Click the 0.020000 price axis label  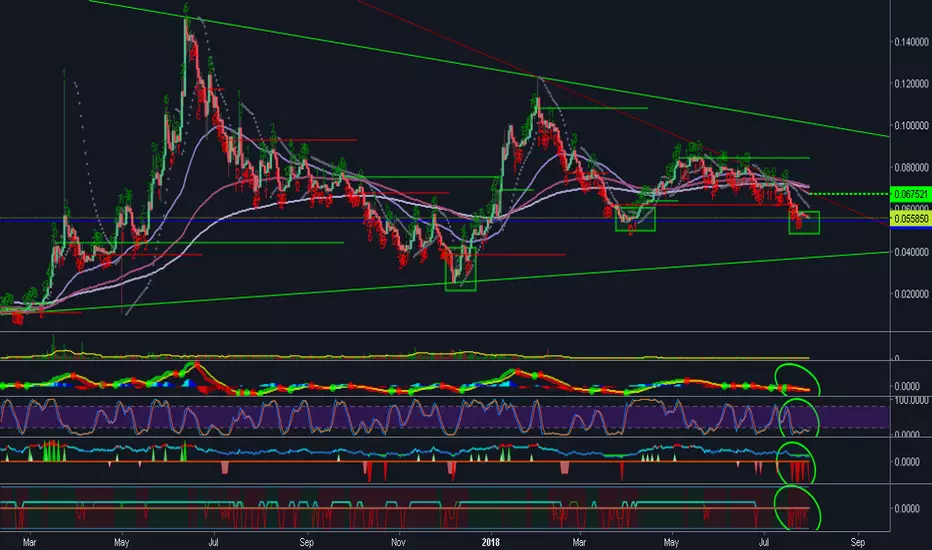[911, 294]
